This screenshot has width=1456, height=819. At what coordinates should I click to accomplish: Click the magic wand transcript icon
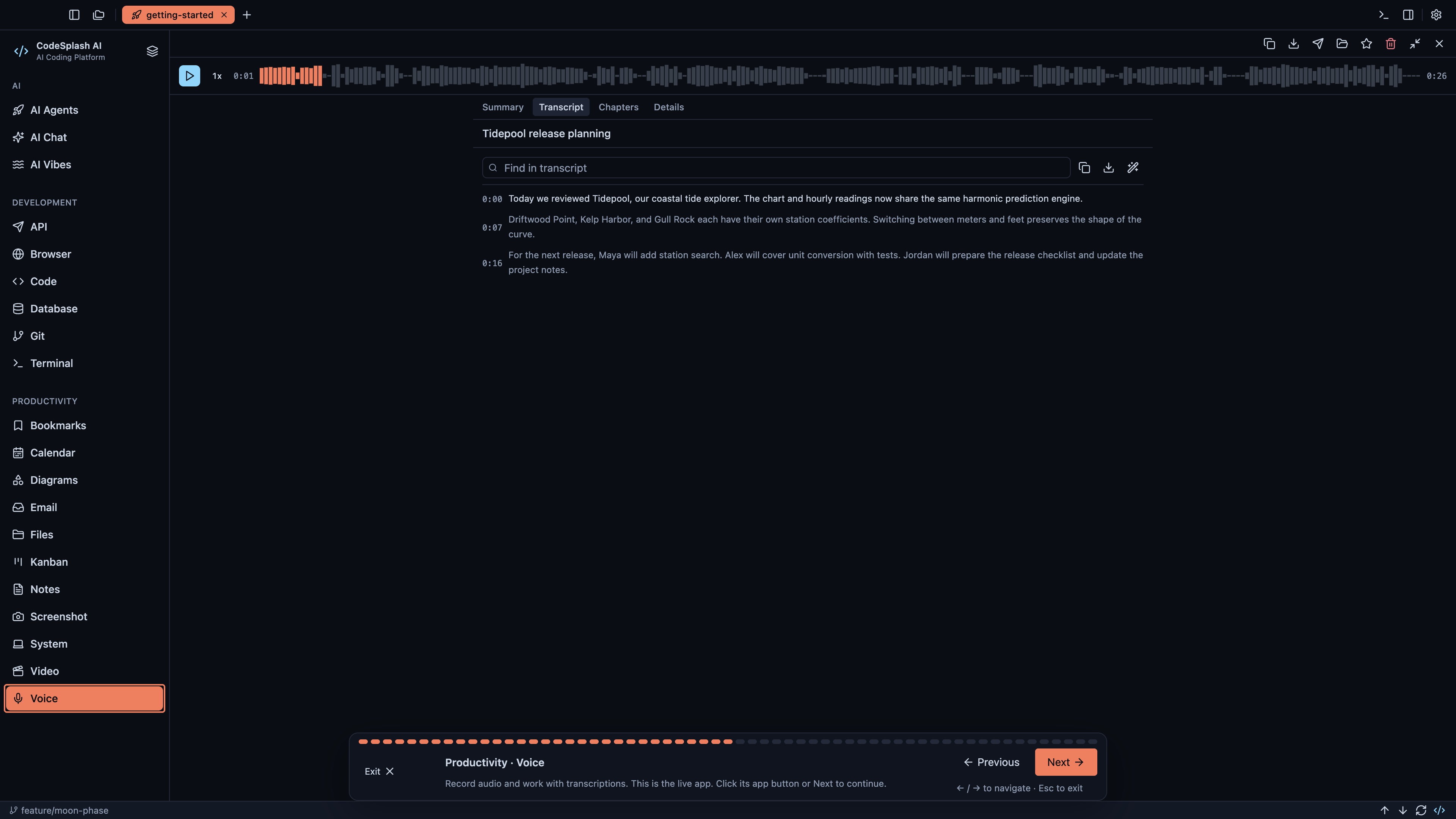(1133, 167)
